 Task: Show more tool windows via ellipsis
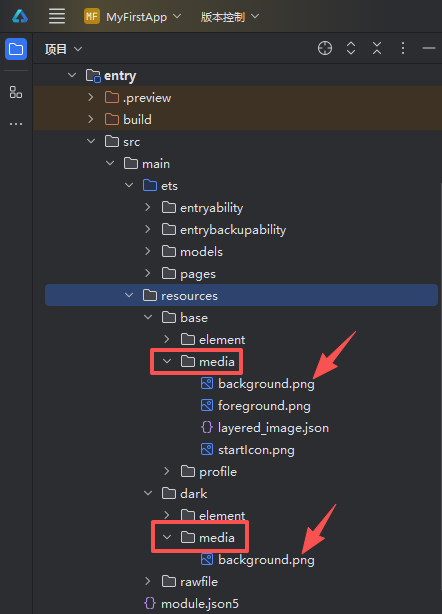click(16, 124)
